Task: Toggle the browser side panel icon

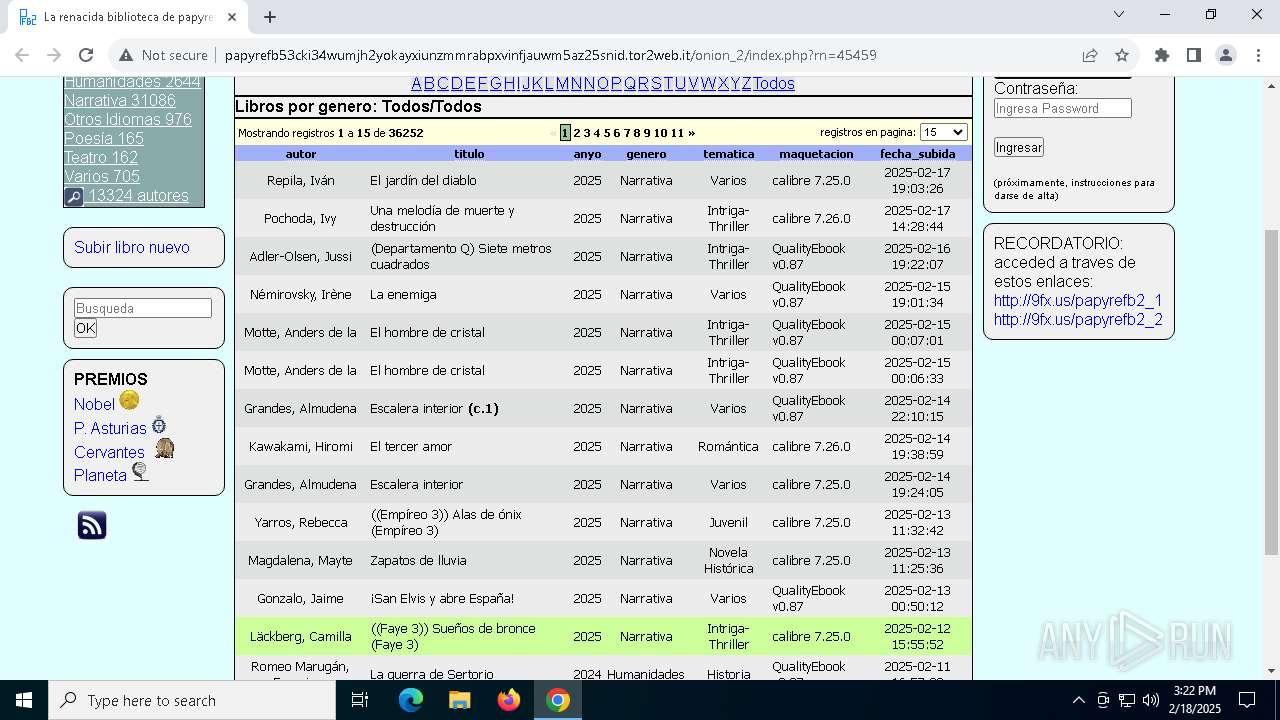Action: pyautogui.click(x=1194, y=56)
